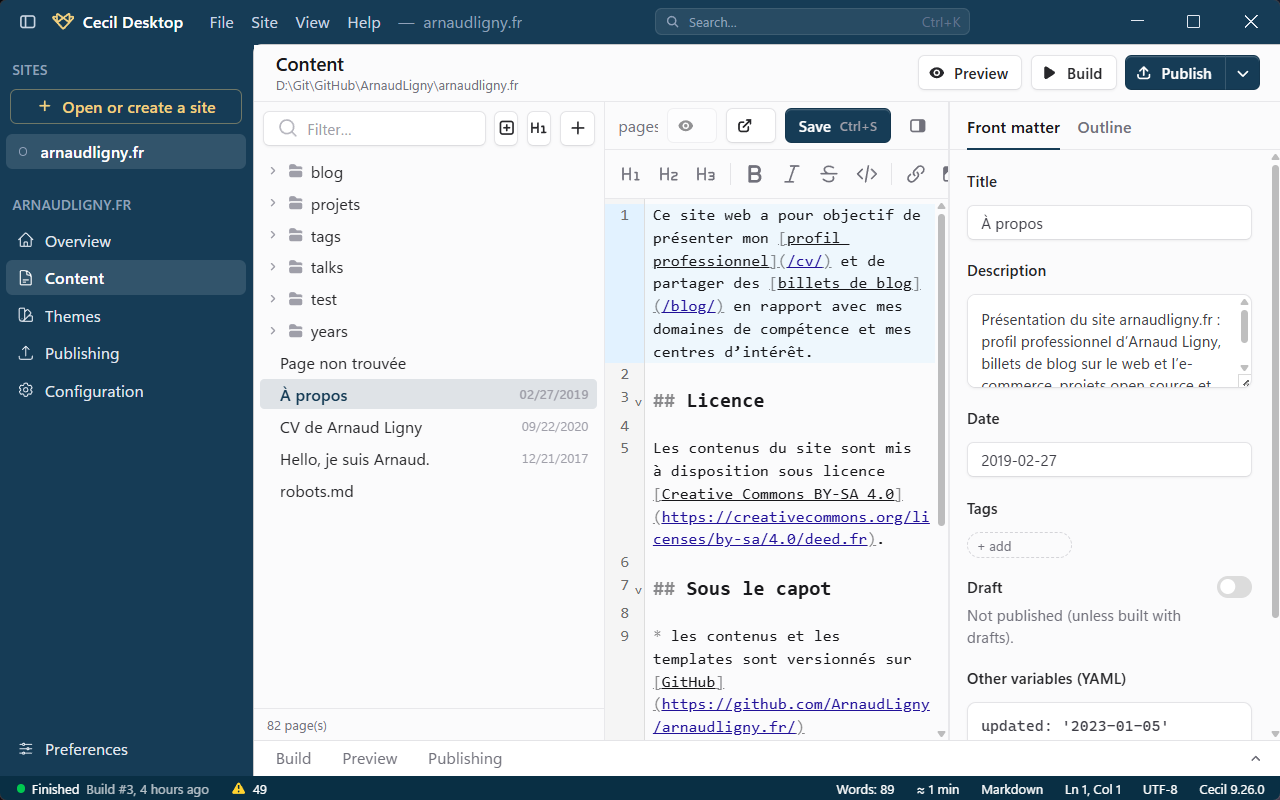The height and width of the screenshot is (800, 1280).
Task: Click the H1 icon beside the filter
Action: [539, 128]
